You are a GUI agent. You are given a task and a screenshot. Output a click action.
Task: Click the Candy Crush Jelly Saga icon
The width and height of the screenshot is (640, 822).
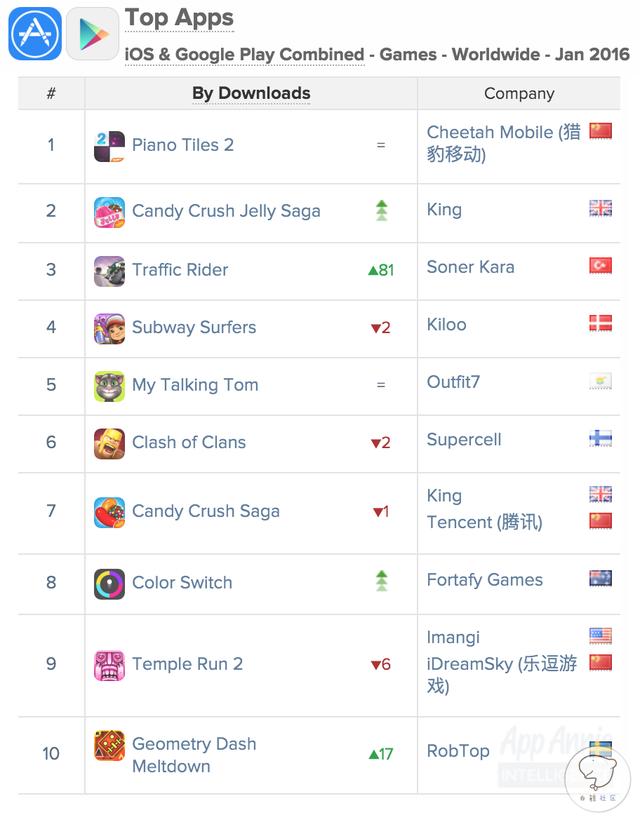point(109,212)
